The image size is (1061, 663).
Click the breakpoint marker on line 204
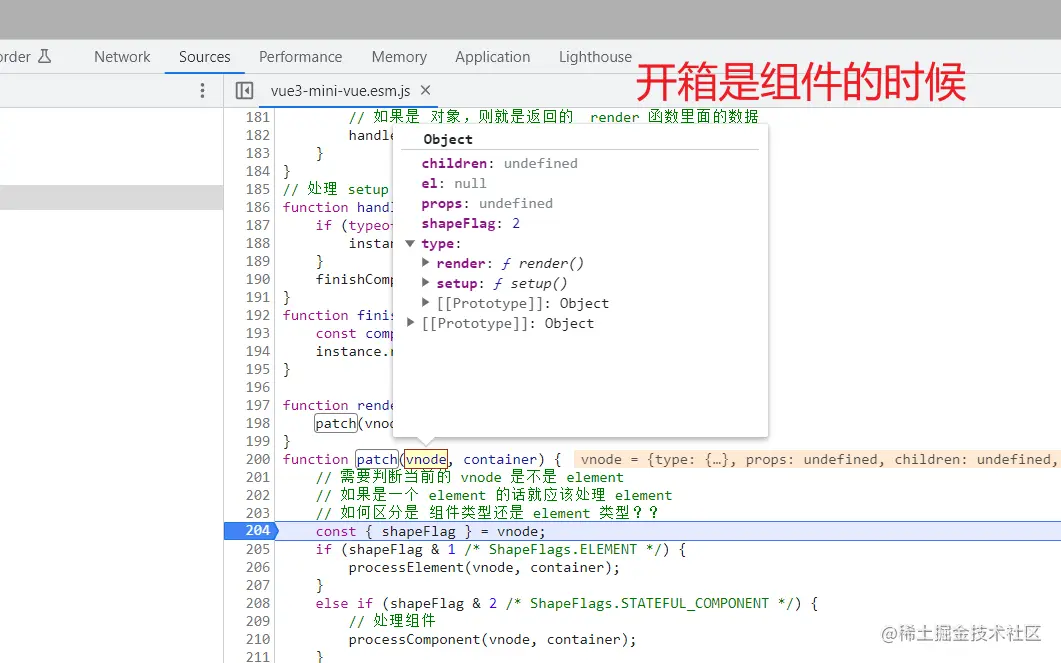tap(250, 530)
